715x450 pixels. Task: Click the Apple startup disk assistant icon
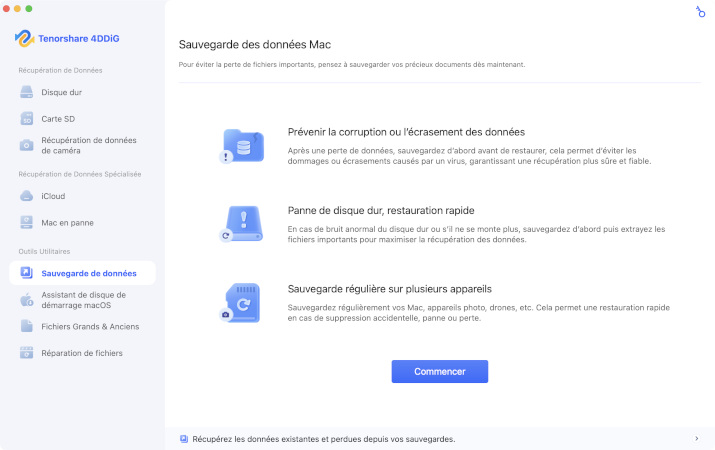click(27, 300)
